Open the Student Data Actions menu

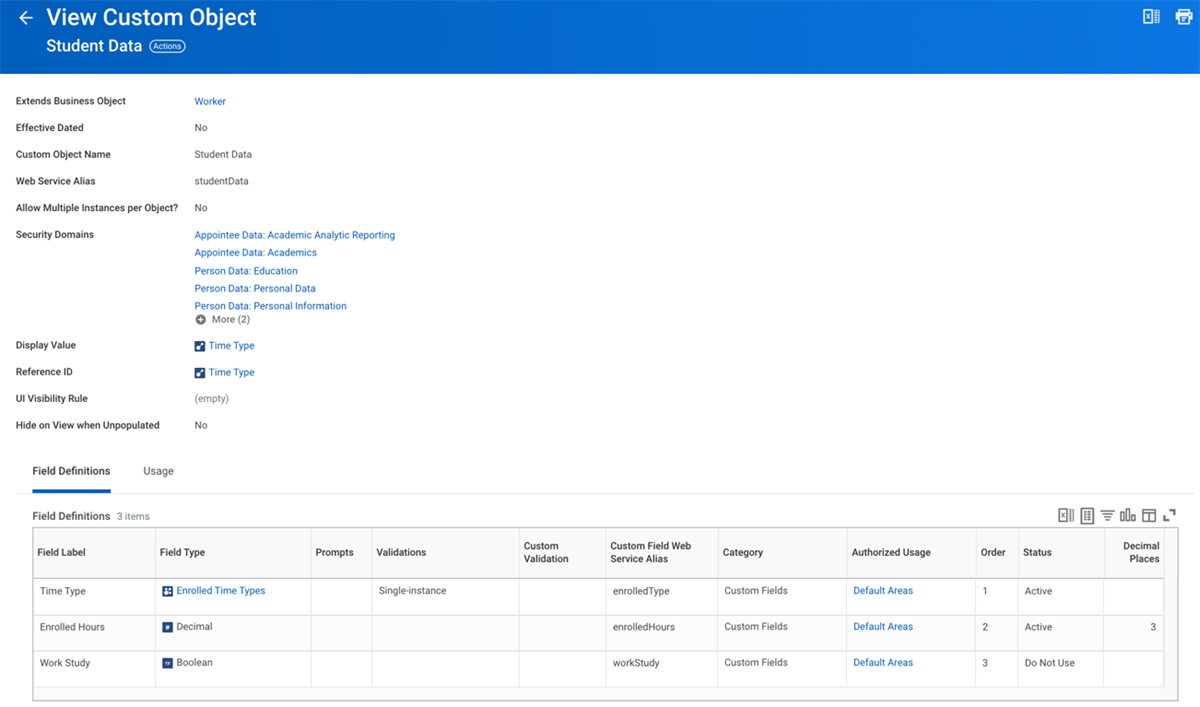pos(167,46)
